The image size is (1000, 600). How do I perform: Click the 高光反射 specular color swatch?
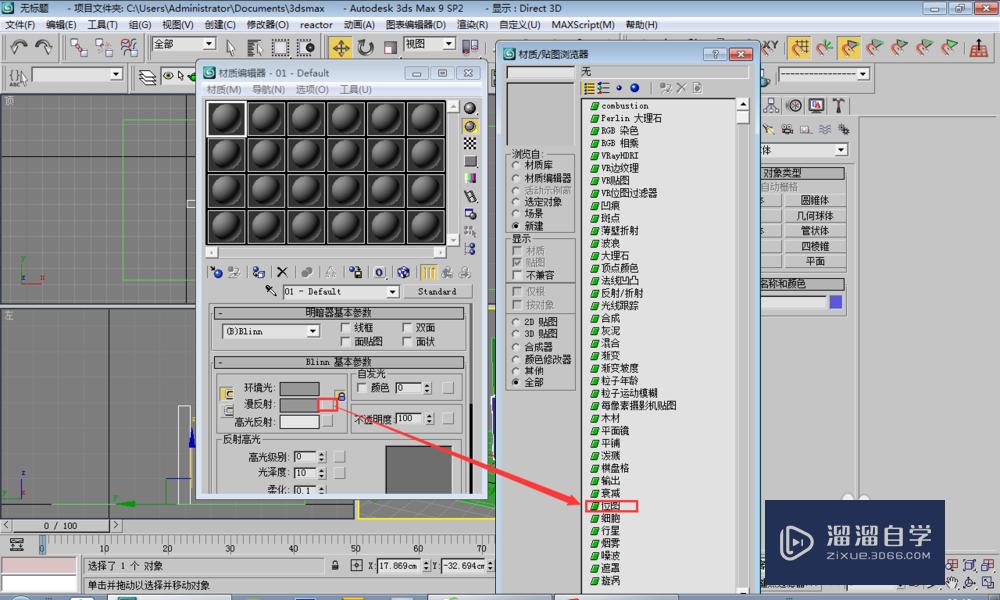tap(300, 421)
